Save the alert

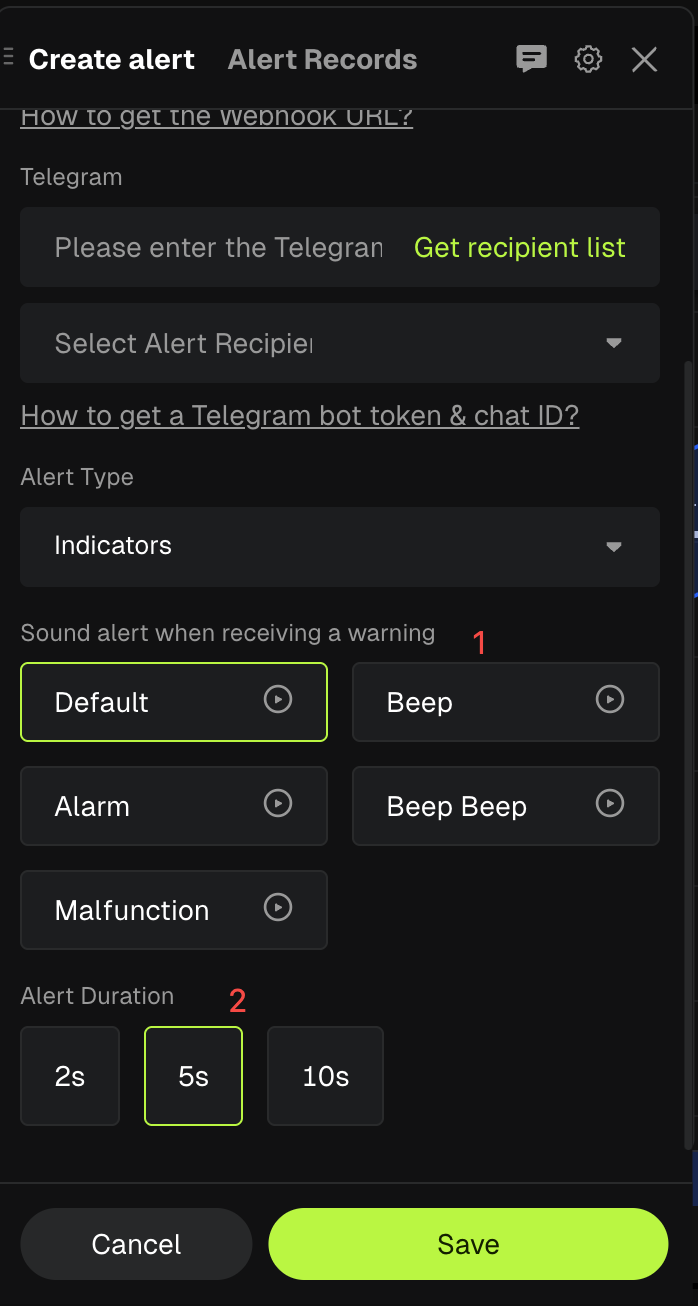pos(467,1244)
